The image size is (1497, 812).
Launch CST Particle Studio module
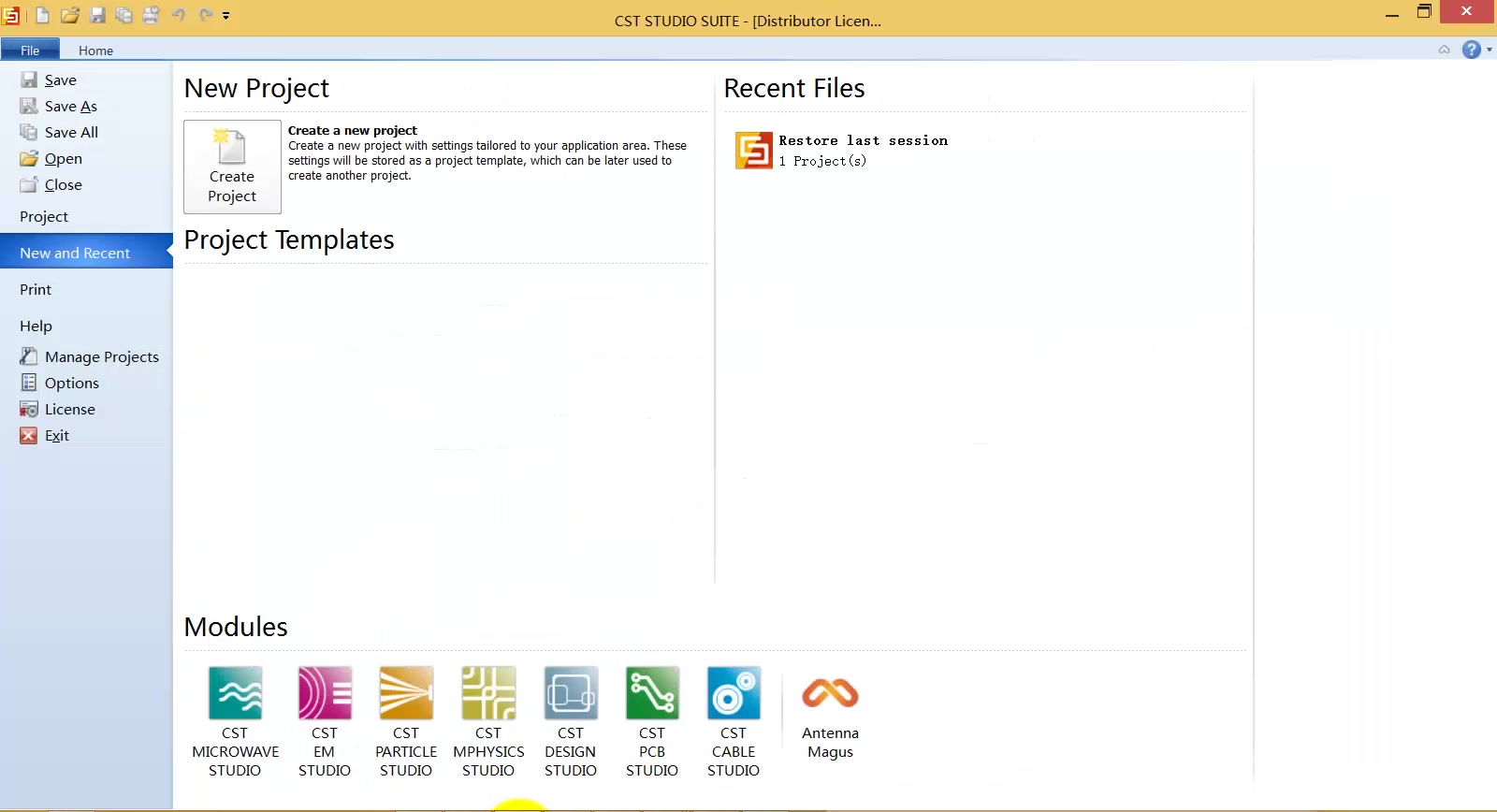click(406, 722)
